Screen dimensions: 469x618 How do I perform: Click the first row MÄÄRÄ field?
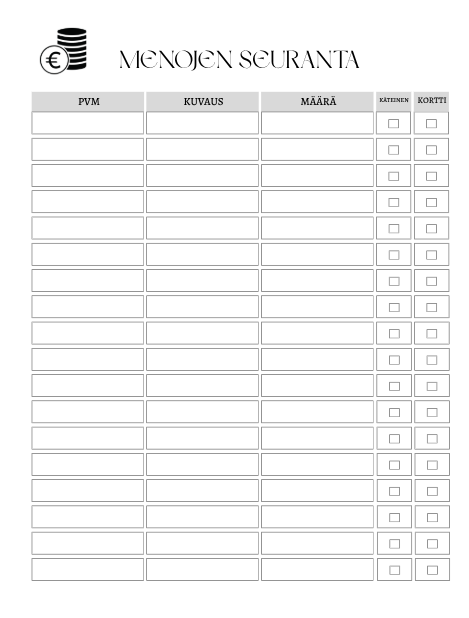tap(317, 123)
